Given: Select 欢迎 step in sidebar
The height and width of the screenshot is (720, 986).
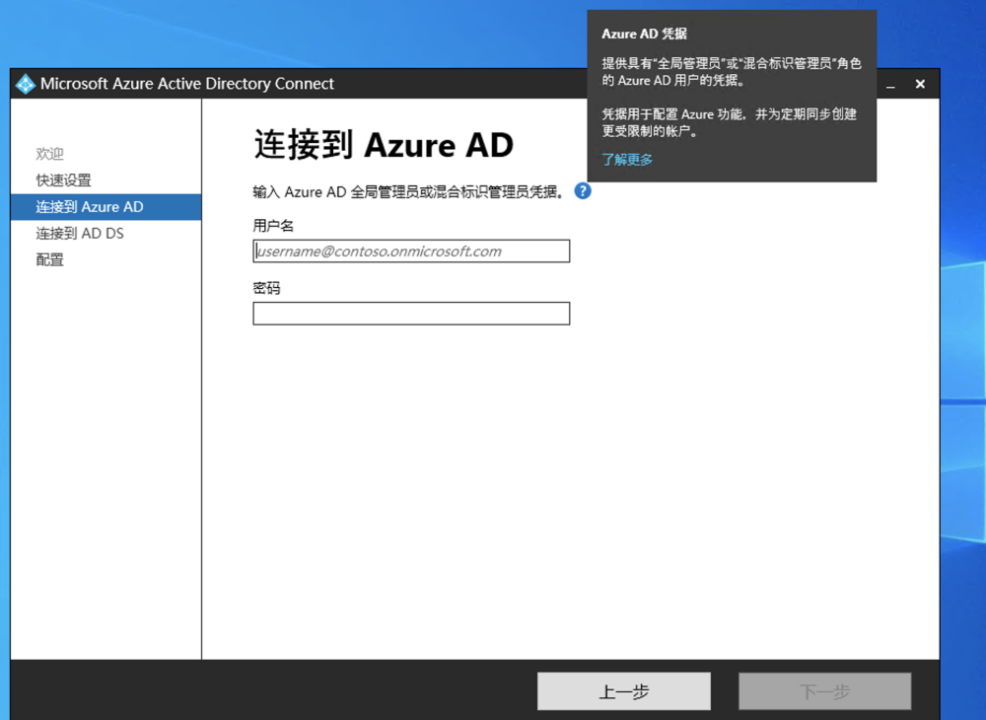Looking at the screenshot, I should point(50,153).
